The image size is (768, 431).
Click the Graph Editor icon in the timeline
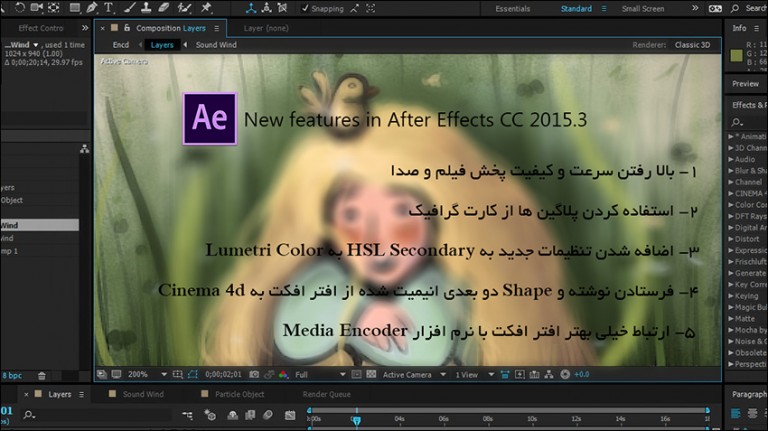[x=290, y=415]
